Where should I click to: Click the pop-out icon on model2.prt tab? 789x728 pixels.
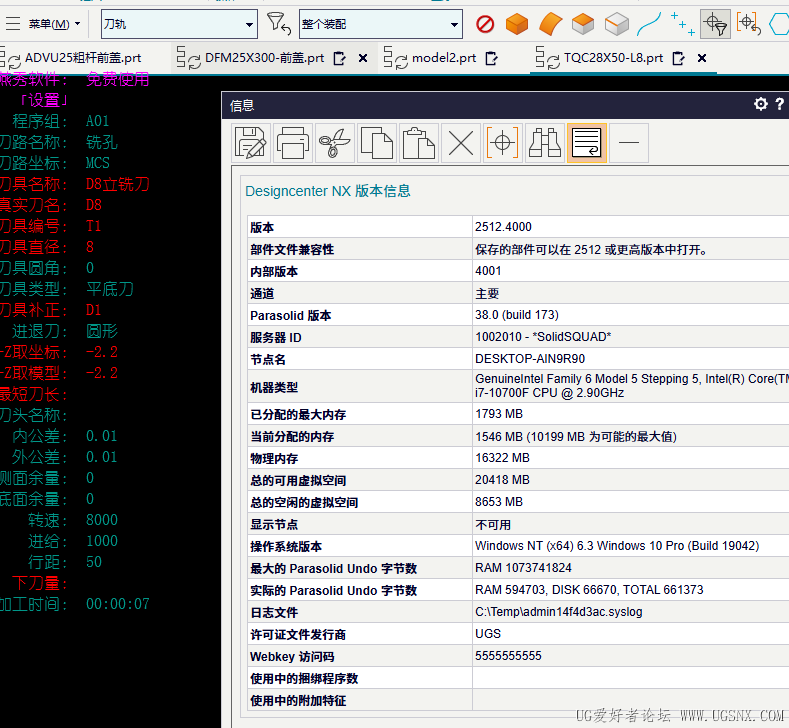click(x=492, y=58)
